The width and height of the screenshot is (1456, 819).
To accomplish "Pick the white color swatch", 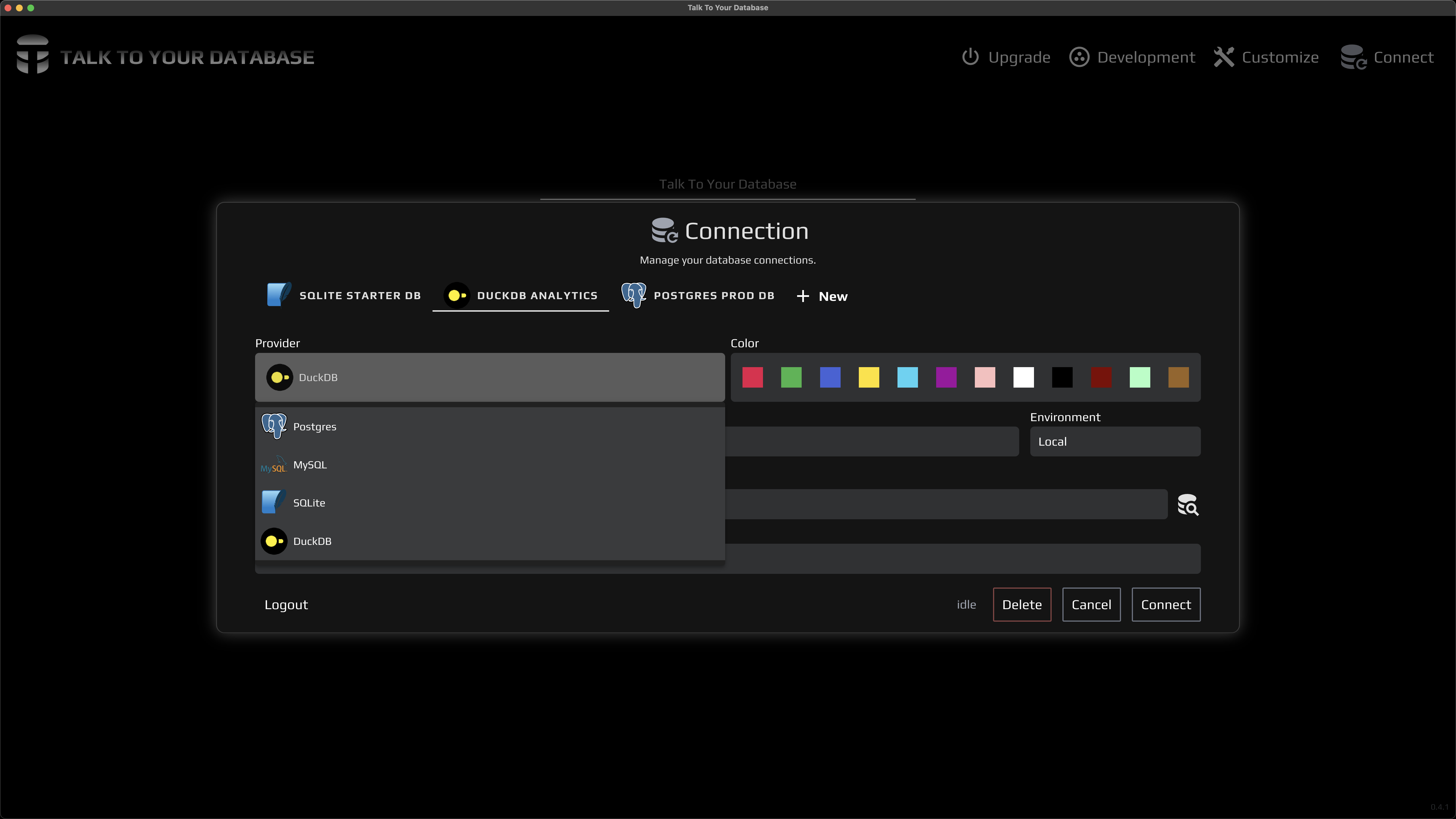I will 1024,377.
